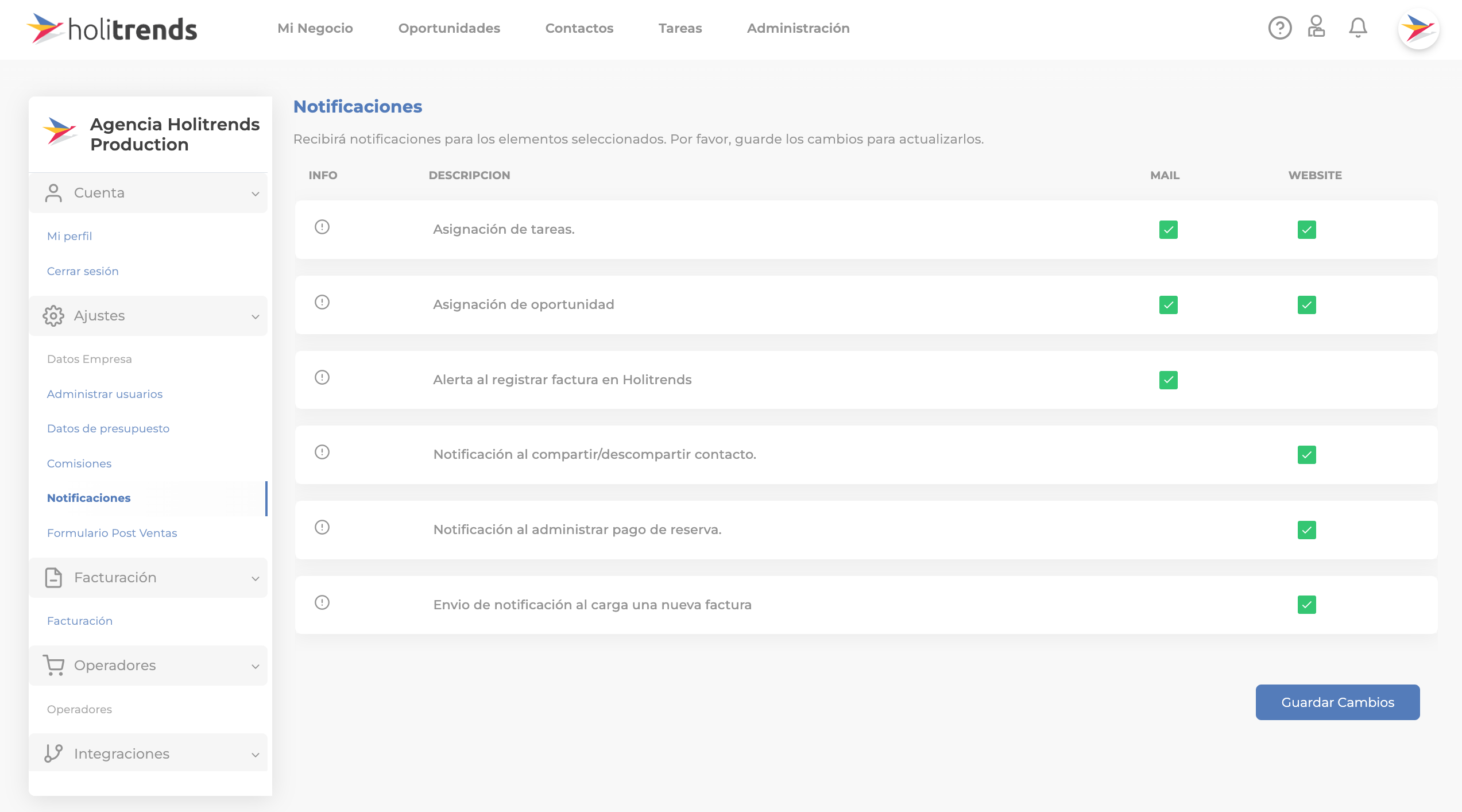Viewport: 1462px width, 812px height.
Task: Click Datos Empresa sidebar item
Action: pyautogui.click(x=90, y=359)
